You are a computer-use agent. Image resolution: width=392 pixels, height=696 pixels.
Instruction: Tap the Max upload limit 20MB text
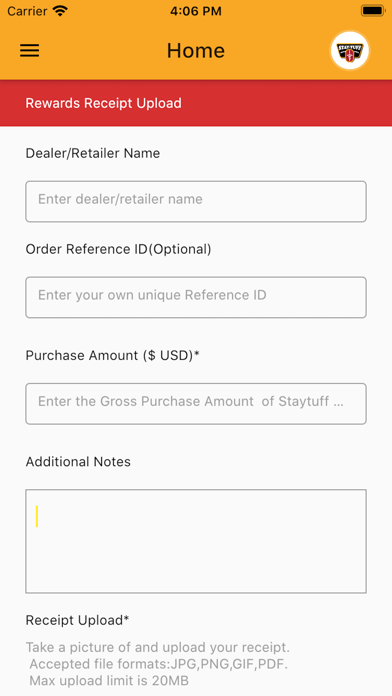click(109, 680)
